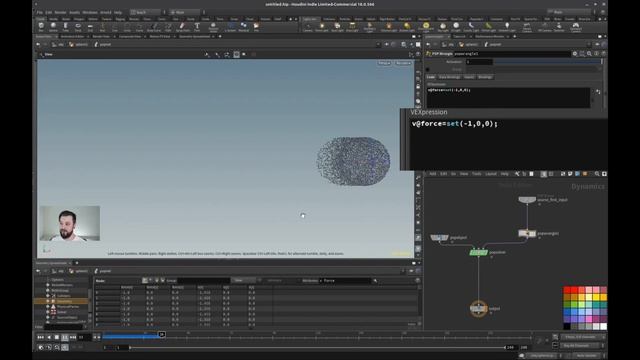The width and height of the screenshot is (640, 360).
Task: Switch to the Inputs parameter tab
Action: tap(469, 77)
